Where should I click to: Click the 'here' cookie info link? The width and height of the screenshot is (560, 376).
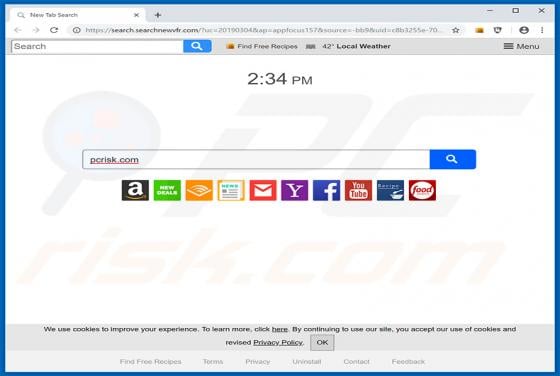pyautogui.click(x=280, y=329)
